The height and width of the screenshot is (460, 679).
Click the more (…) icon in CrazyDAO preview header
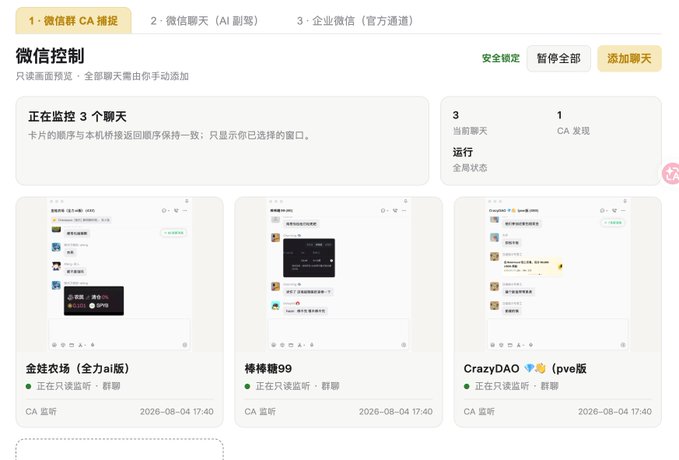click(x=623, y=211)
